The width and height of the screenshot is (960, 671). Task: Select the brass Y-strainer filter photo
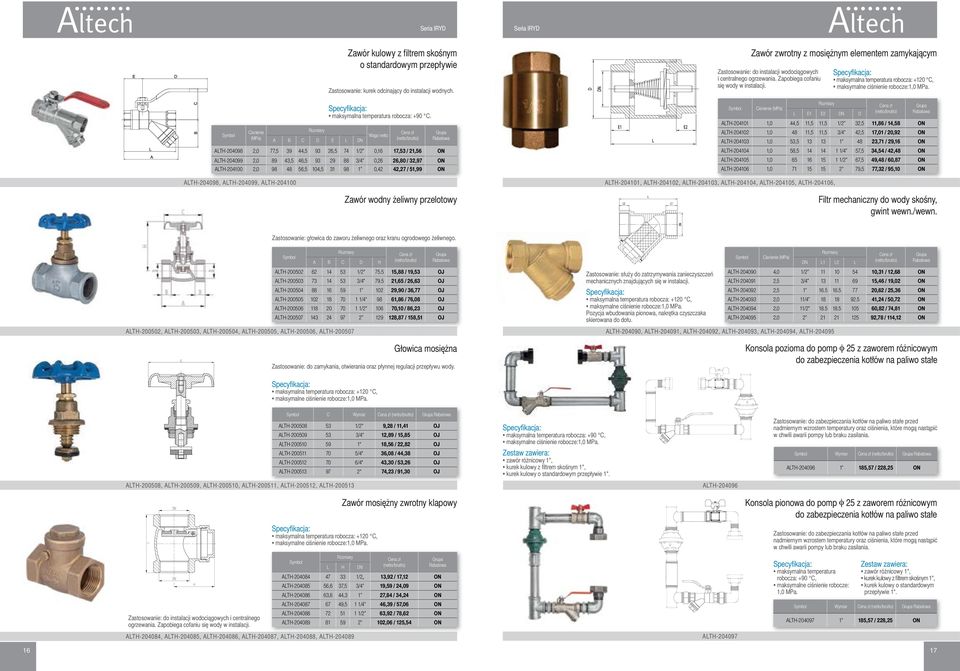coord(544,269)
